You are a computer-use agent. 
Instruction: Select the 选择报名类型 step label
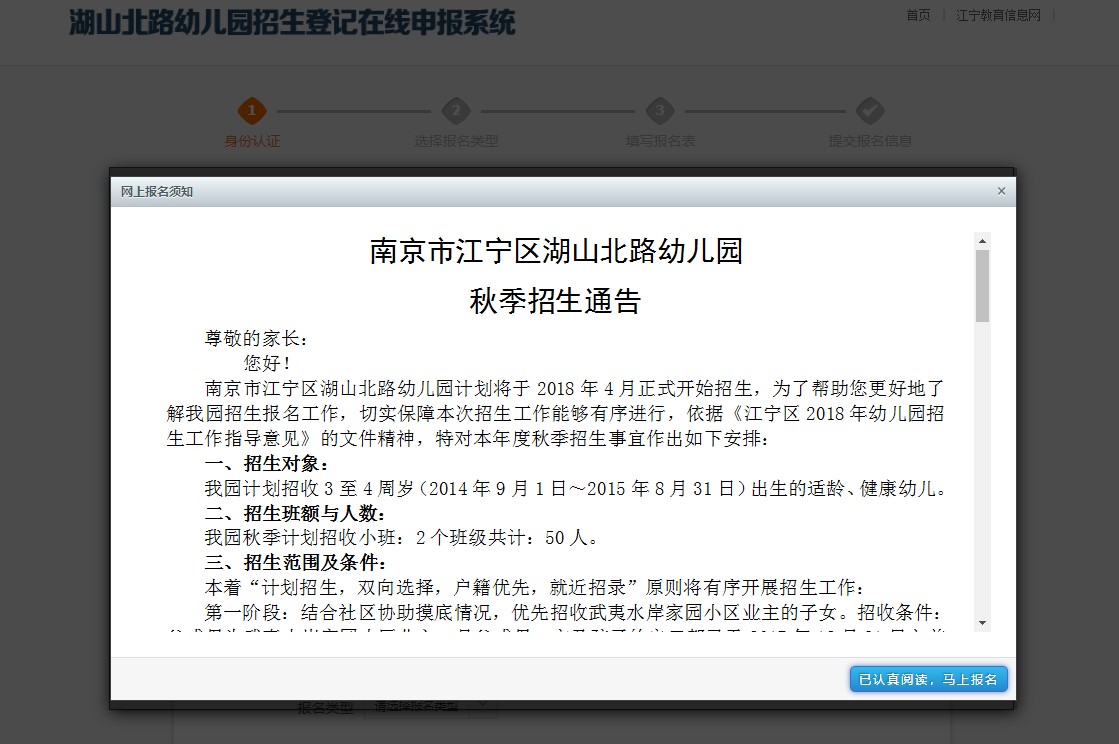click(456, 141)
